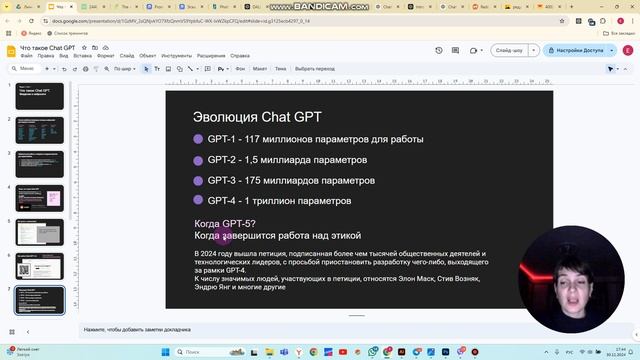
Task: Show all comments panel icon
Action: 456,50
